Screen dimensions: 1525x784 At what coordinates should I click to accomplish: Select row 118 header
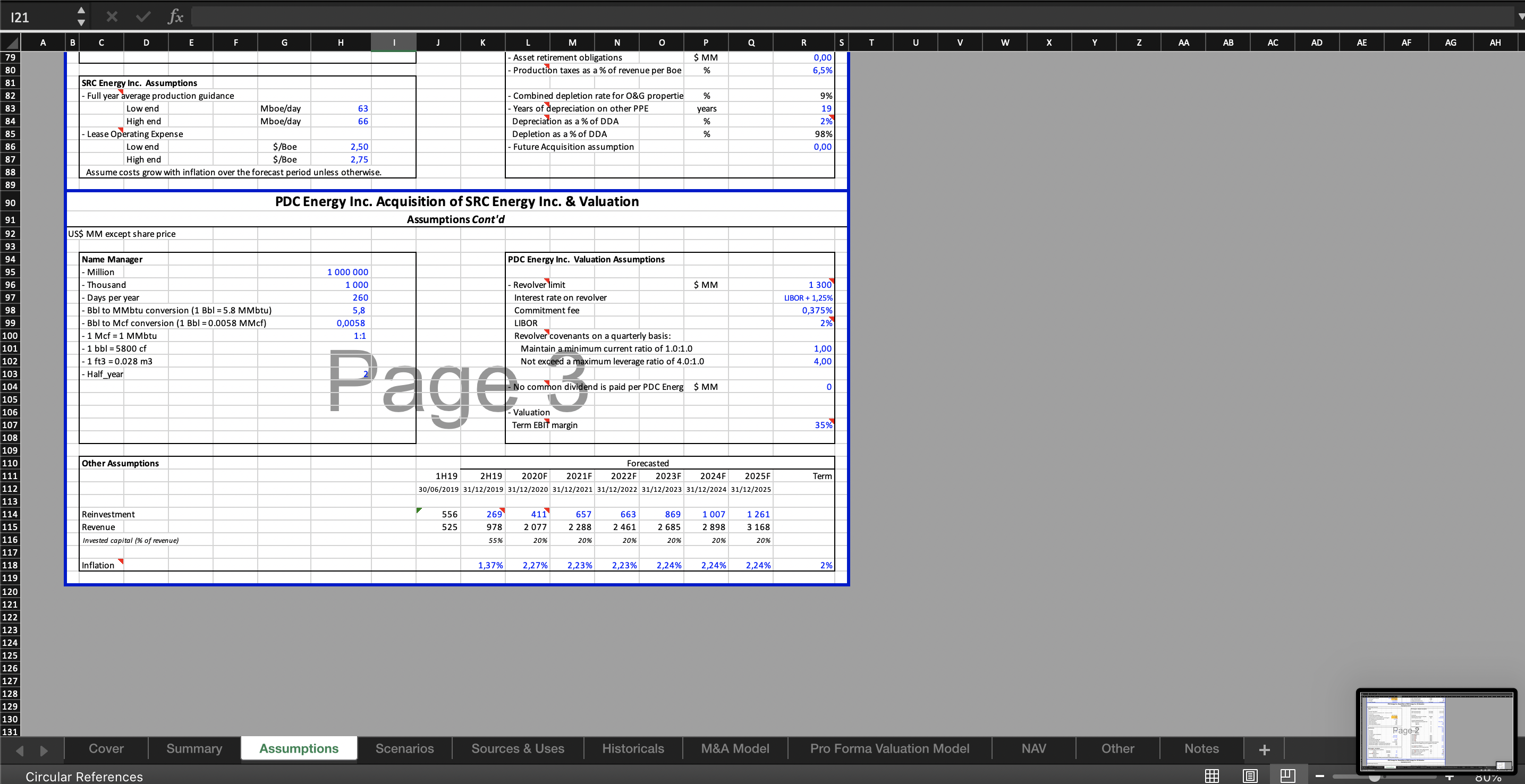10,565
